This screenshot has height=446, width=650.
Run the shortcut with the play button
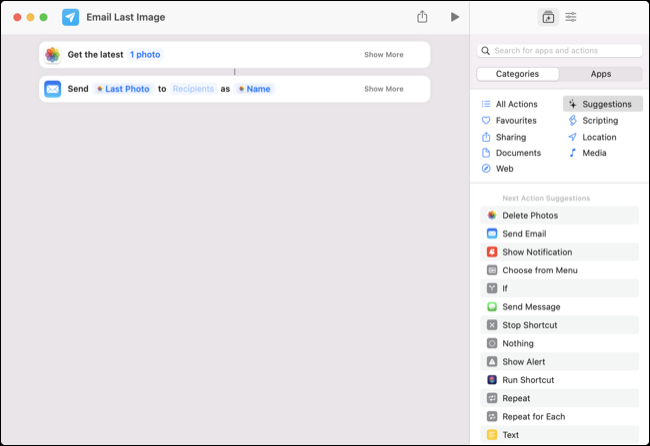(x=455, y=17)
